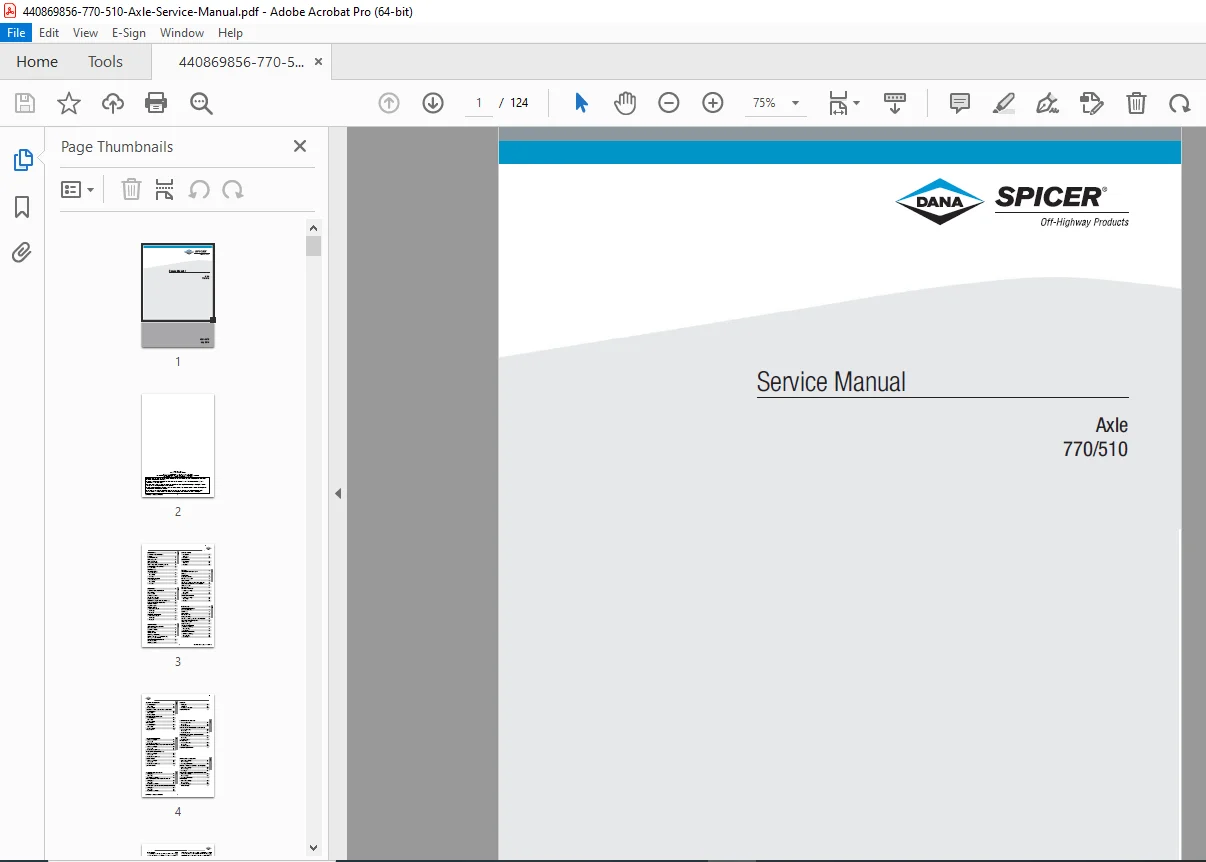Delete page using toolbar trash icon
Screen dimensions: 1206x862
(1136, 103)
